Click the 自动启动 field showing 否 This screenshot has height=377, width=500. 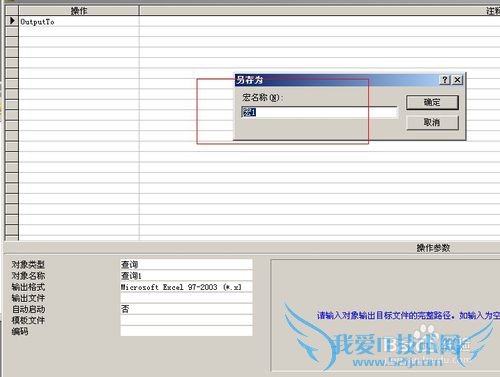pos(186,309)
